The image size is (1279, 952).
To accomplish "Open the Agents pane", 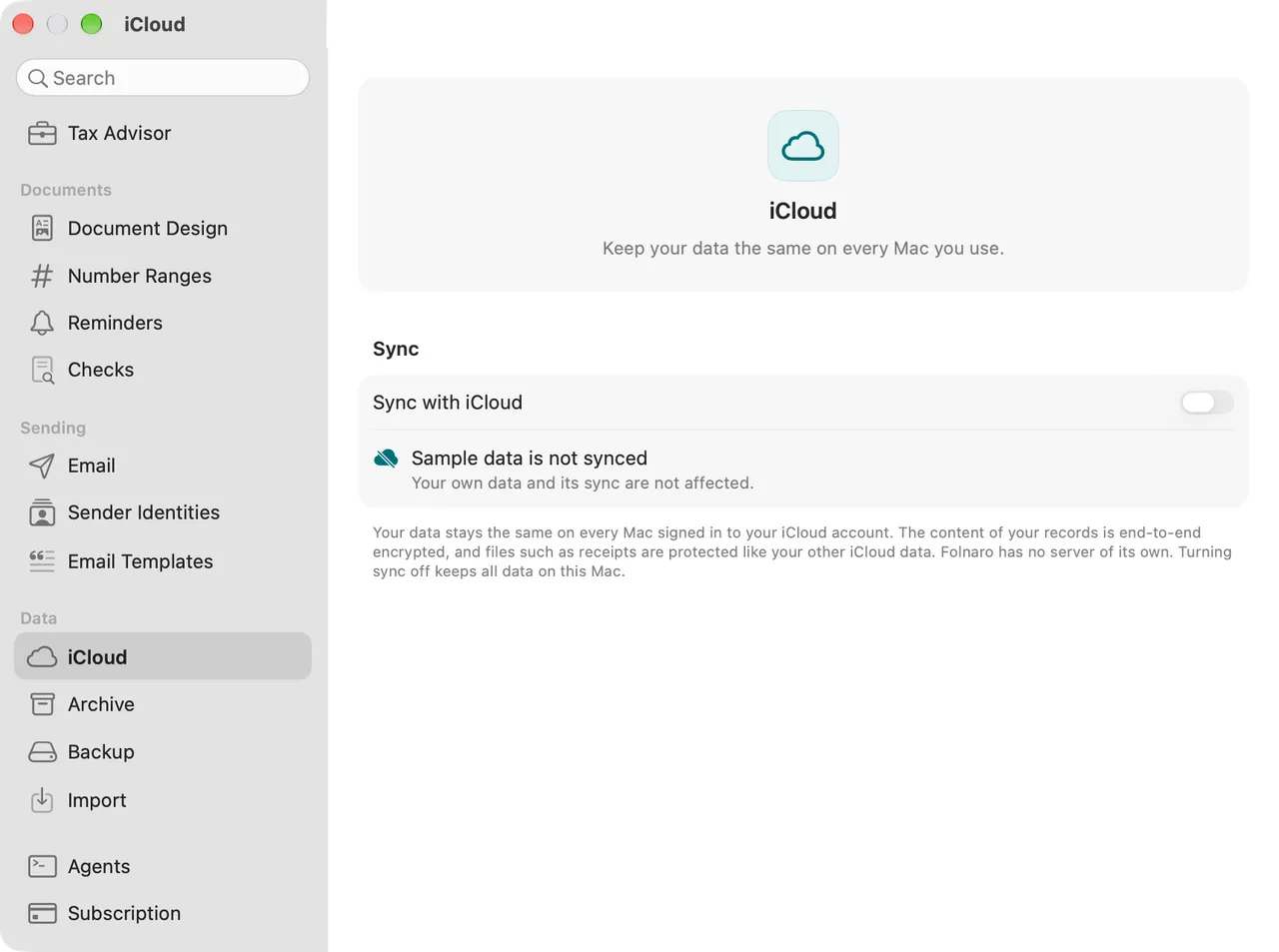I will click(x=163, y=866).
